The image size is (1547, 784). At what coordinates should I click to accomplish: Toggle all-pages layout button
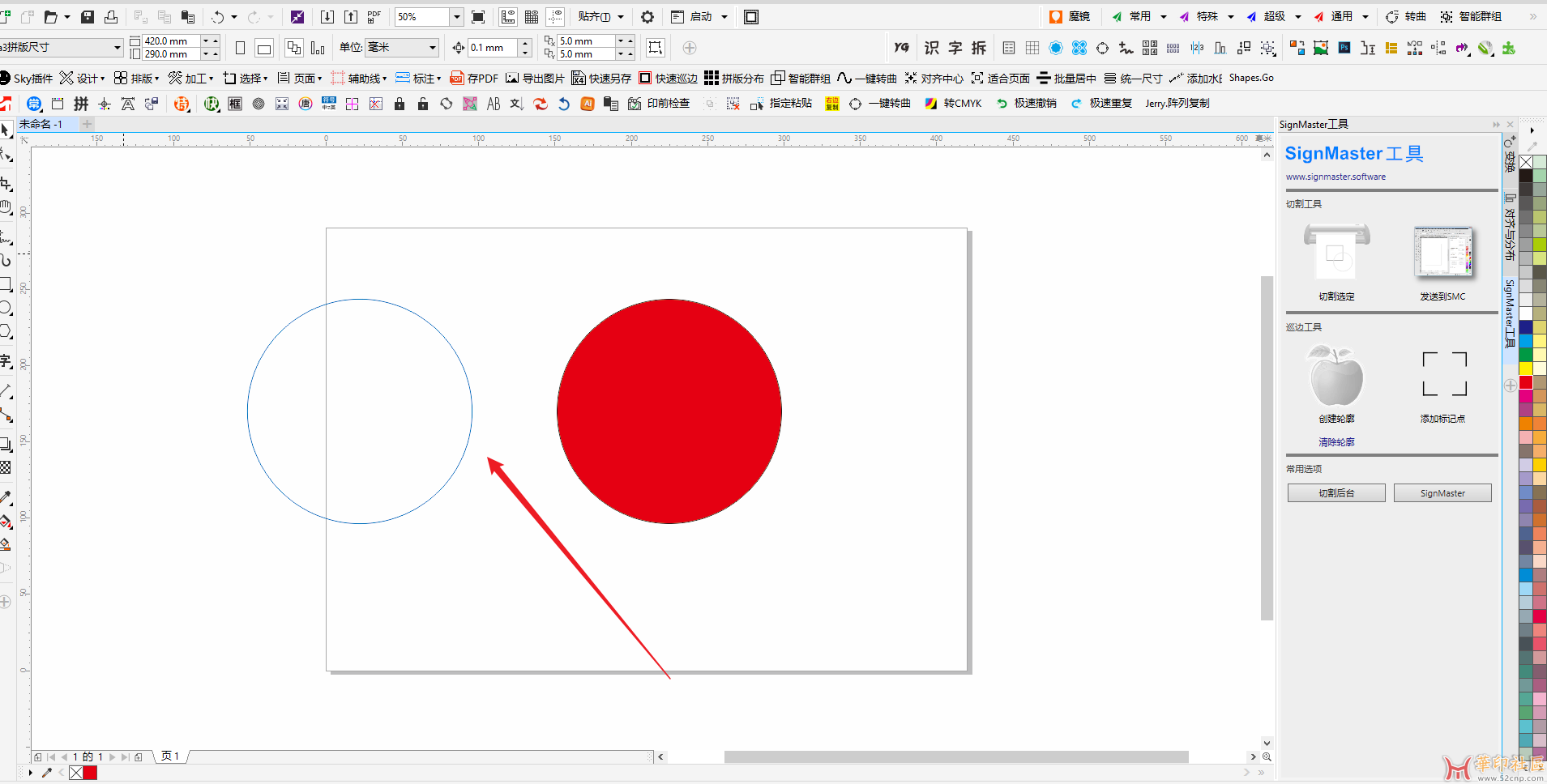[293, 48]
